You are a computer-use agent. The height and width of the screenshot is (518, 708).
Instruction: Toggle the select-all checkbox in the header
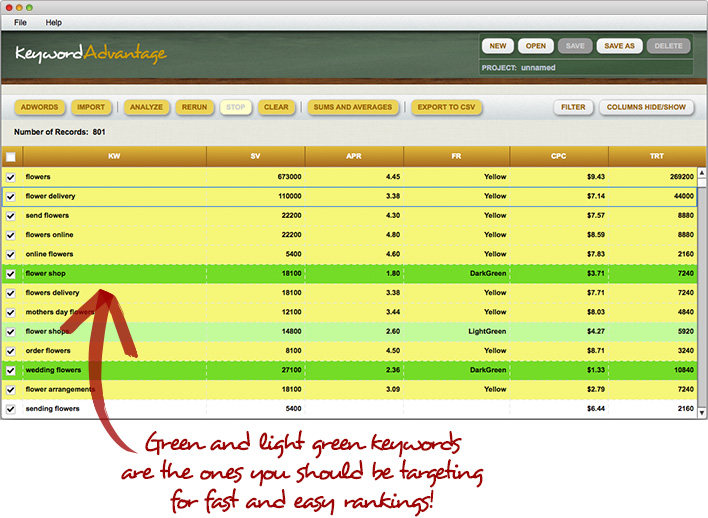(11, 157)
